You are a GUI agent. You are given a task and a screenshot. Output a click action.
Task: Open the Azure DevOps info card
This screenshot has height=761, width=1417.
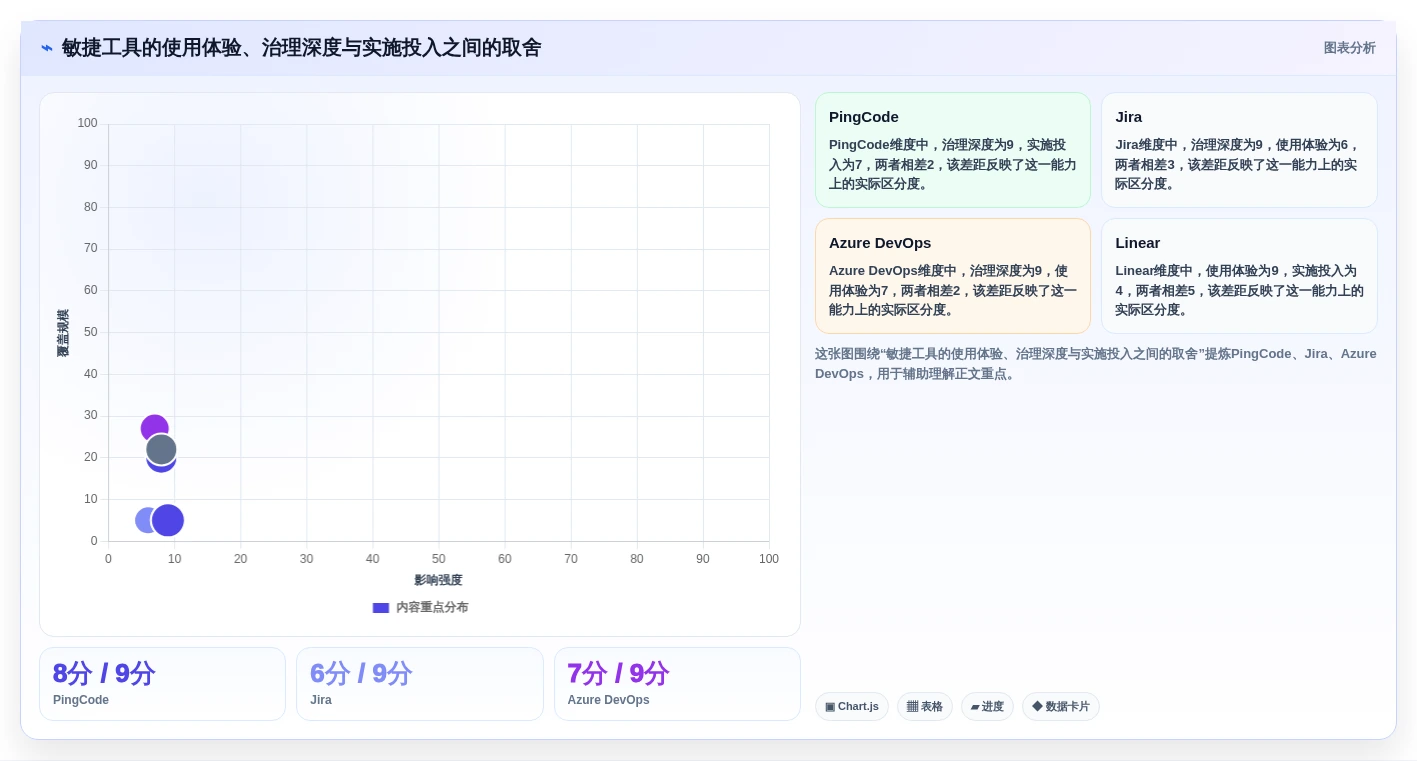pyautogui.click(x=952, y=276)
